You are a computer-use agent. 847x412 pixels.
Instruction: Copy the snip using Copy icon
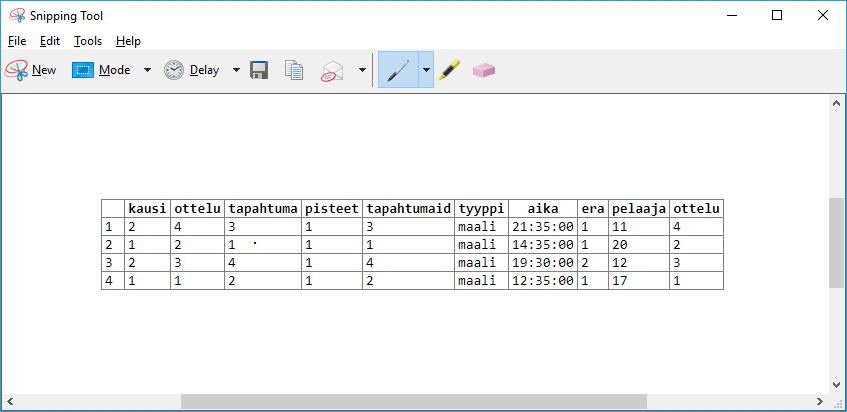coord(294,70)
